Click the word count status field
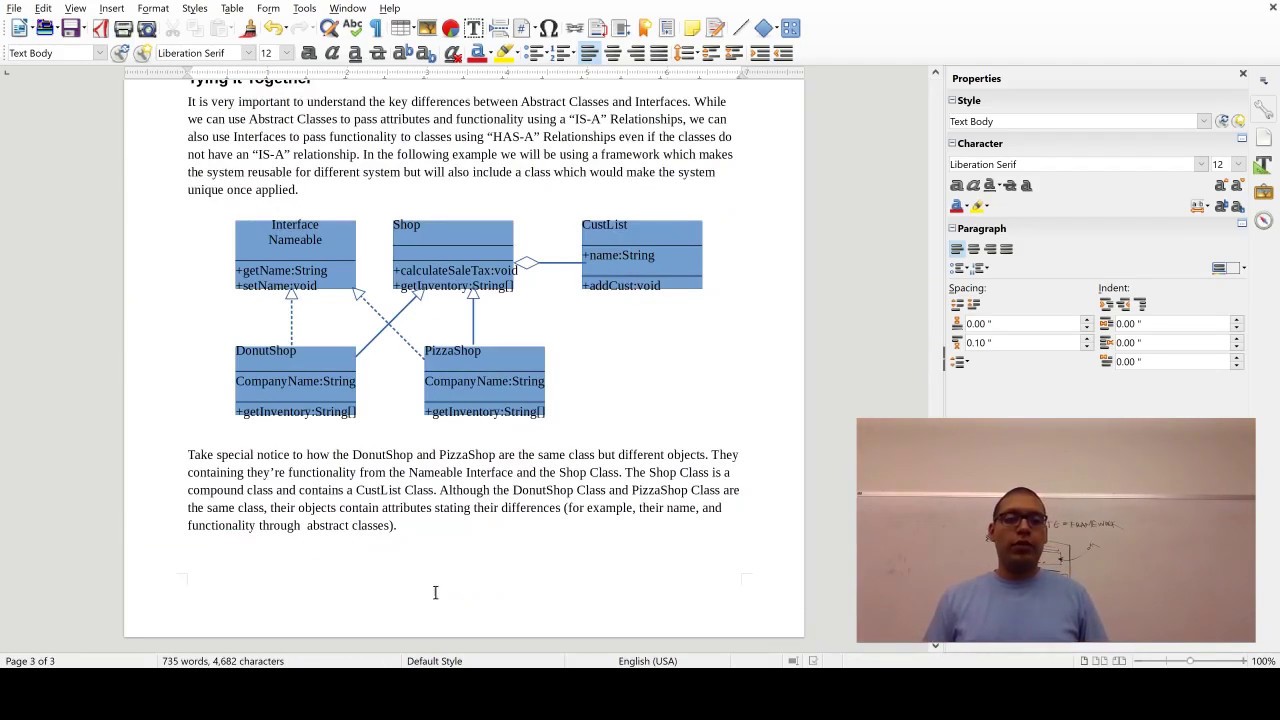This screenshot has width=1280, height=720. (223, 661)
